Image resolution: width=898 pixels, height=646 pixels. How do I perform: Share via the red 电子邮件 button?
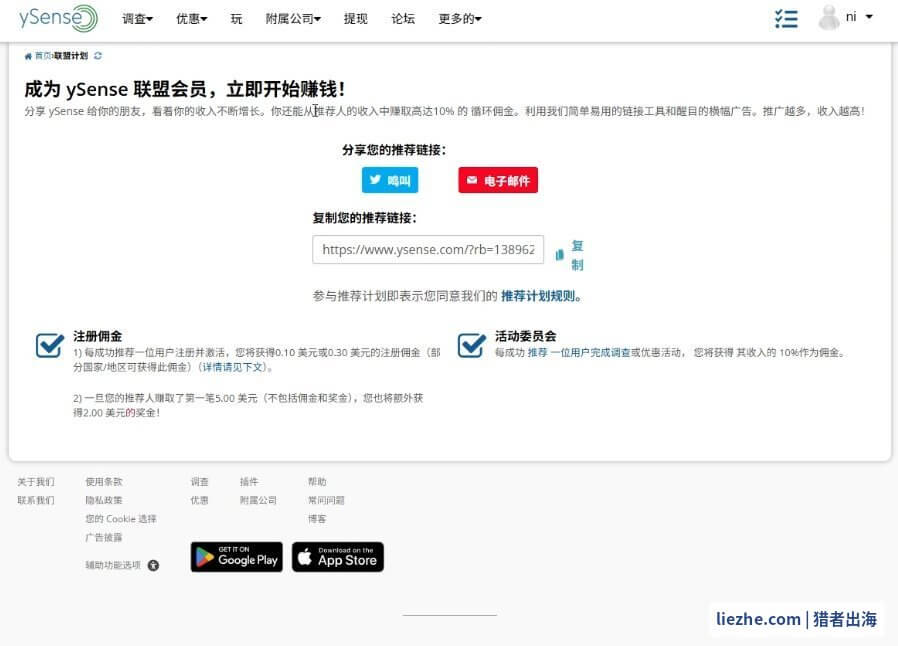tap(498, 180)
